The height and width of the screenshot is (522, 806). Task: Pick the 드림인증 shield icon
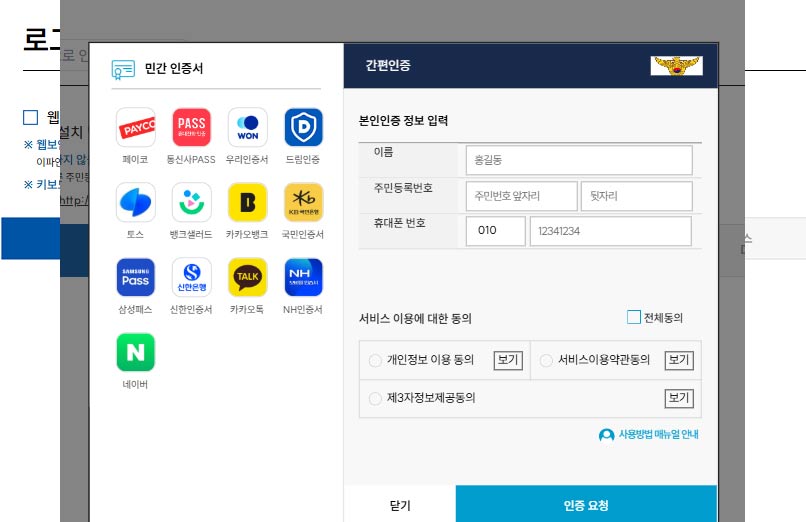pos(303,127)
